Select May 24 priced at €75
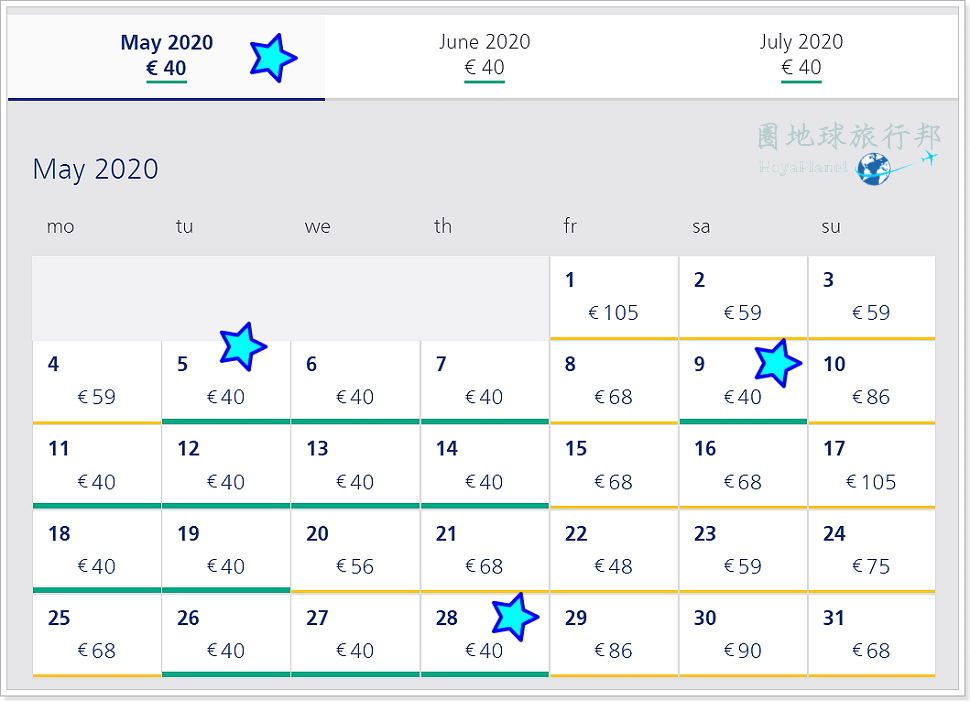The width and height of the screenshot is (970, 701). click(871, 550)
